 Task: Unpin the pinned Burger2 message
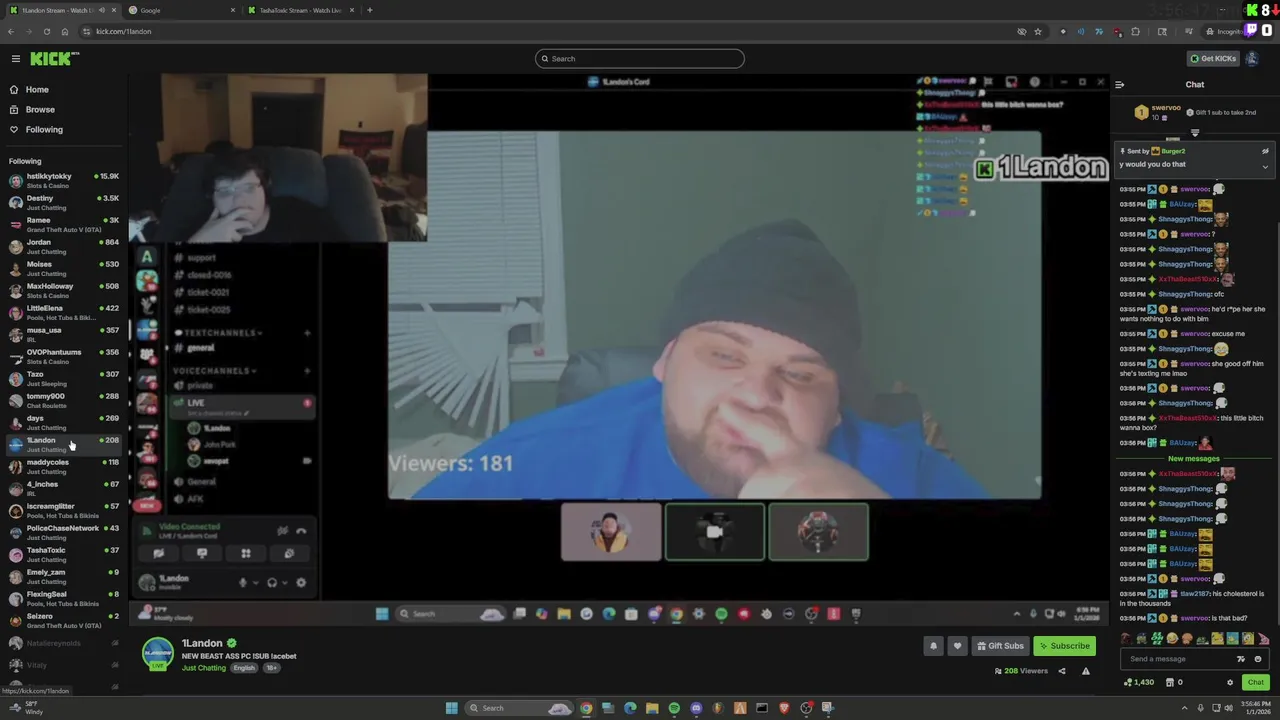coord(1265,151)
